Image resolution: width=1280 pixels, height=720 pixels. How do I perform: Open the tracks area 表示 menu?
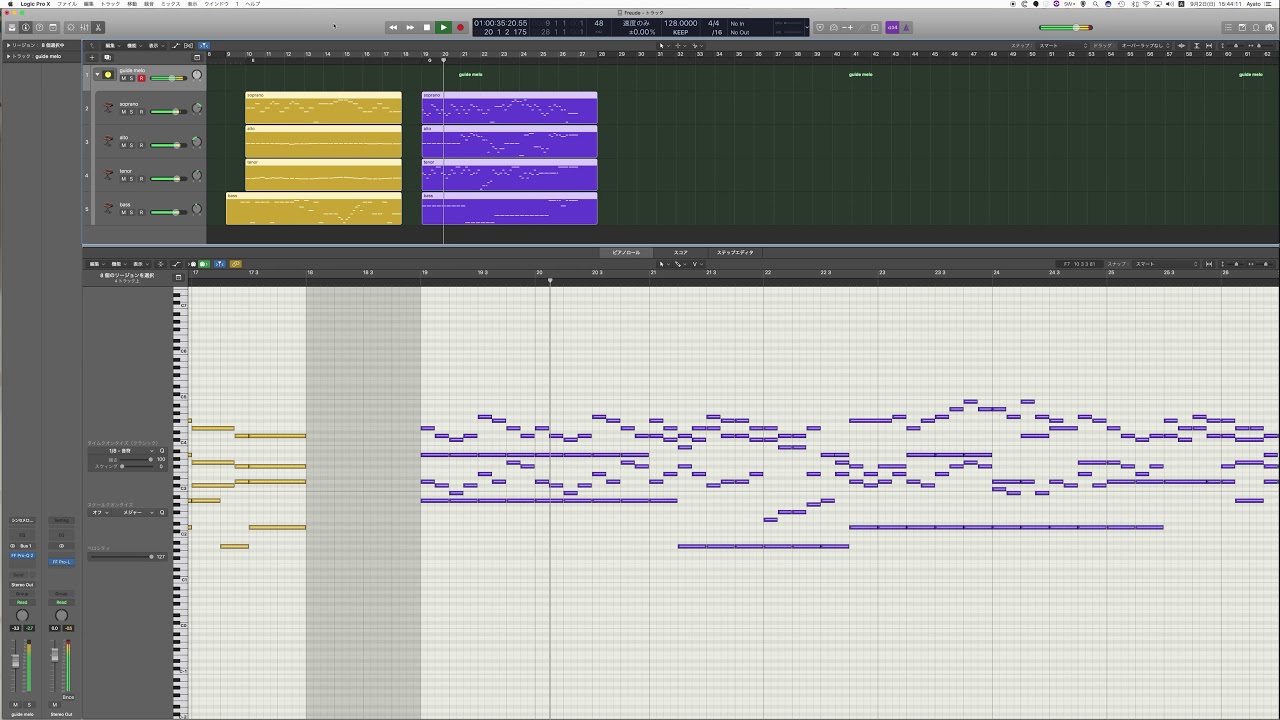(156, 45)
